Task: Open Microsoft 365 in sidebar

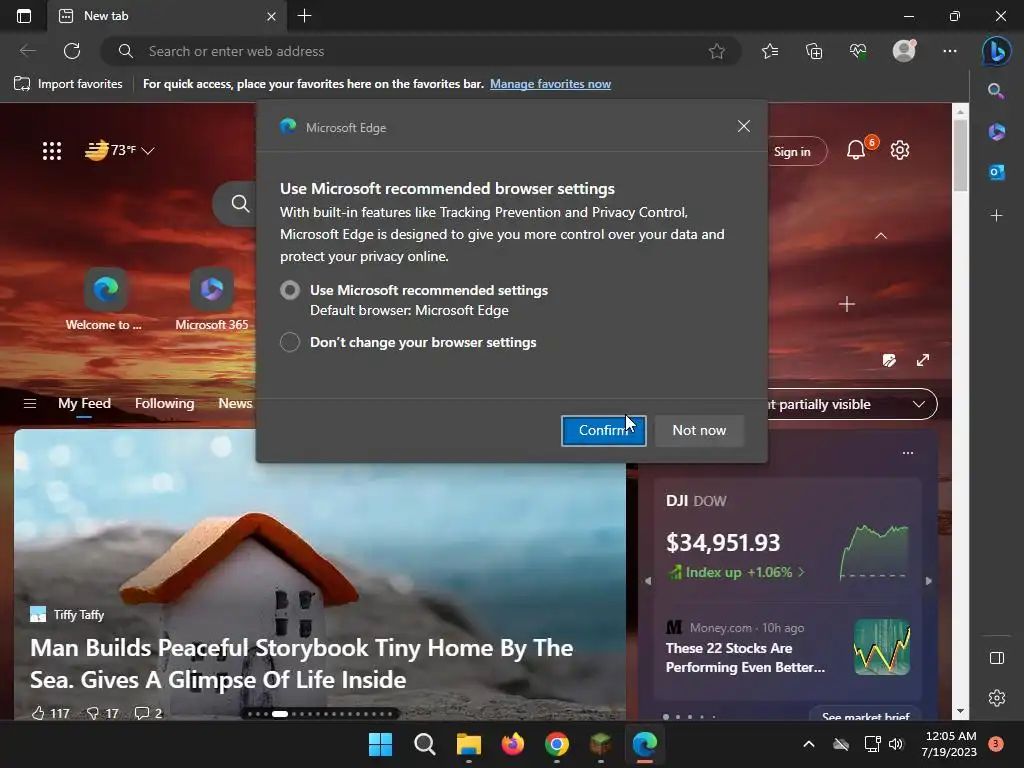Action: (996, 131)
